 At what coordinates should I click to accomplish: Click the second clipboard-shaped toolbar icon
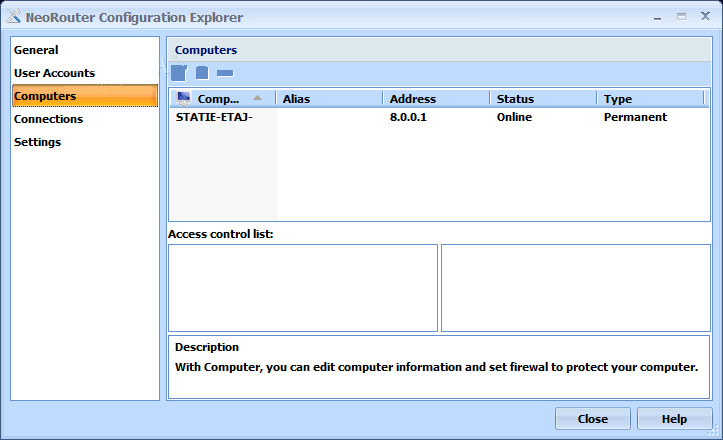(x=202, y=73)
